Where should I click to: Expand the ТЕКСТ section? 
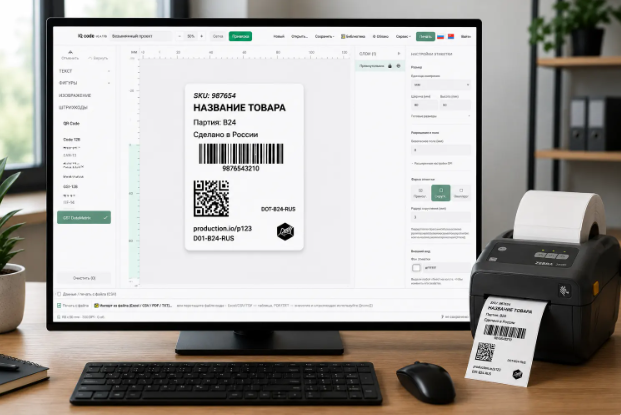[84, 71]
